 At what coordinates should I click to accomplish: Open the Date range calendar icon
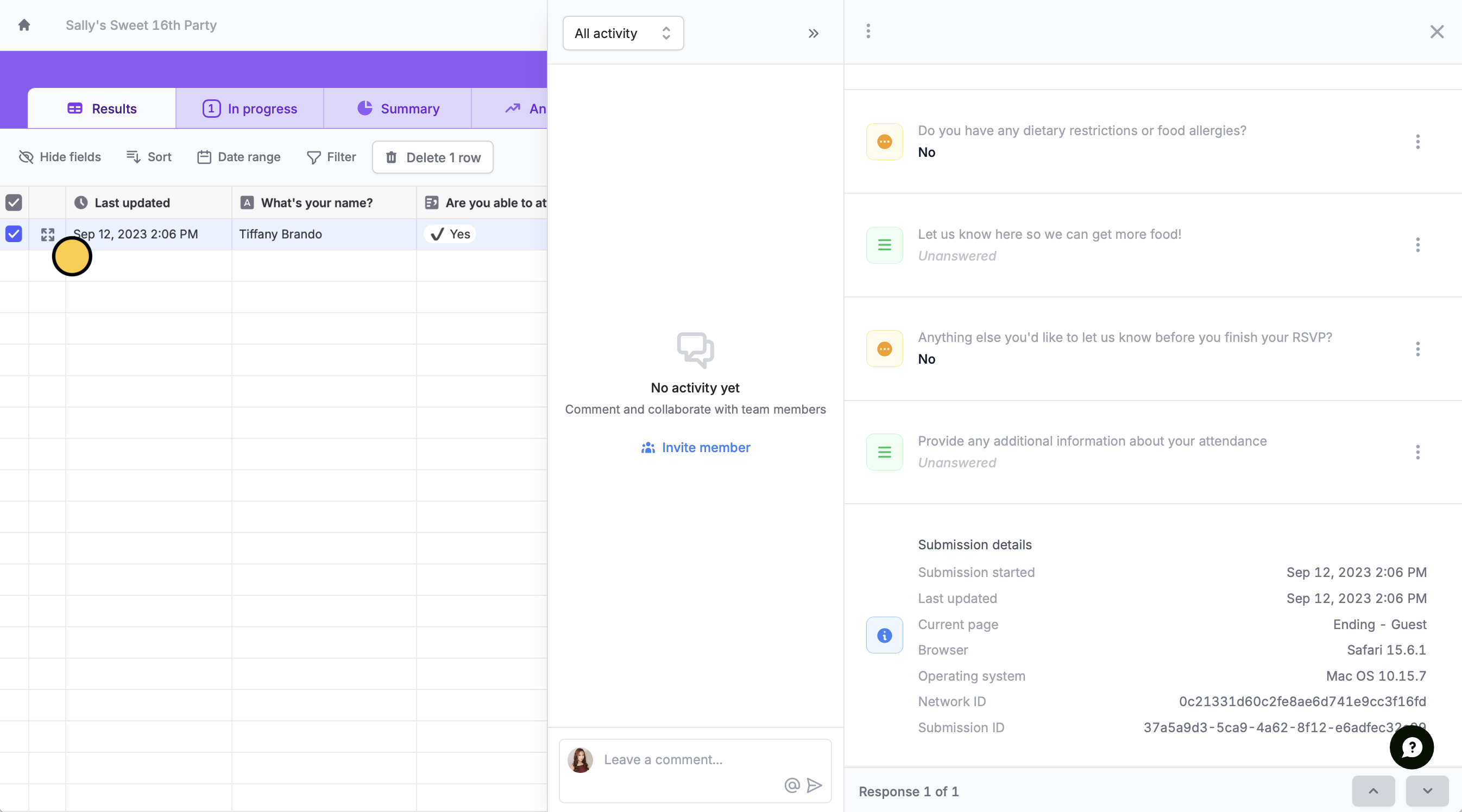pos(205,157)
